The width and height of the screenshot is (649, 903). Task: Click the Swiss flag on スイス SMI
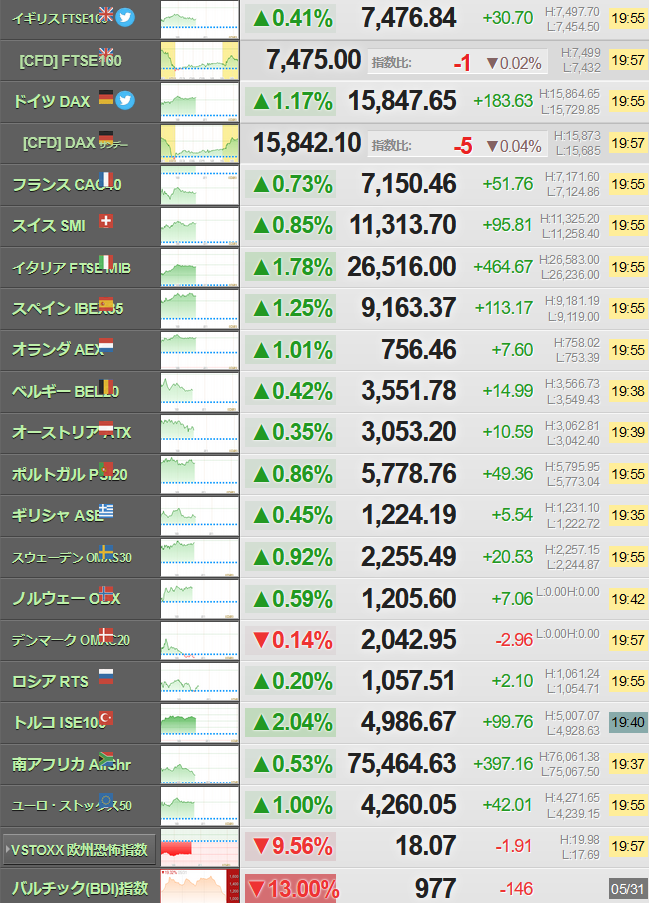[106, 221]
